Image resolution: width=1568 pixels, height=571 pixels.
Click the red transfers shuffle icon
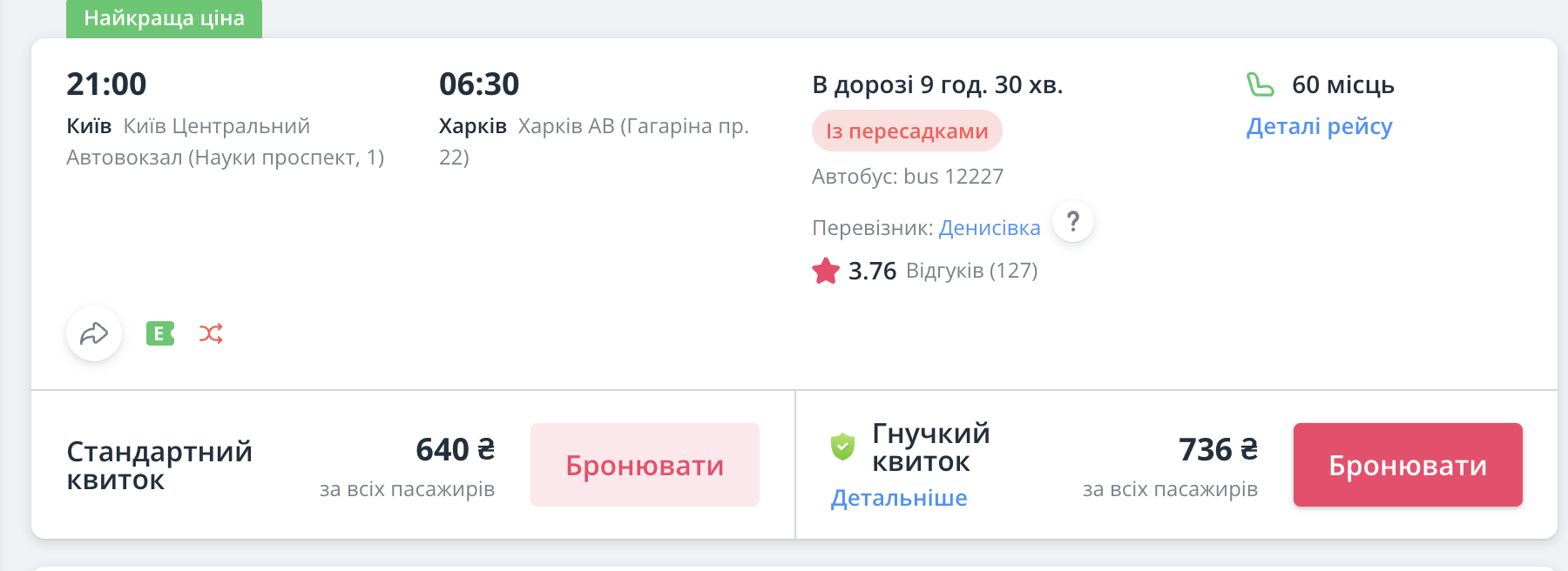pyautogui.click(x=211, y=333)
